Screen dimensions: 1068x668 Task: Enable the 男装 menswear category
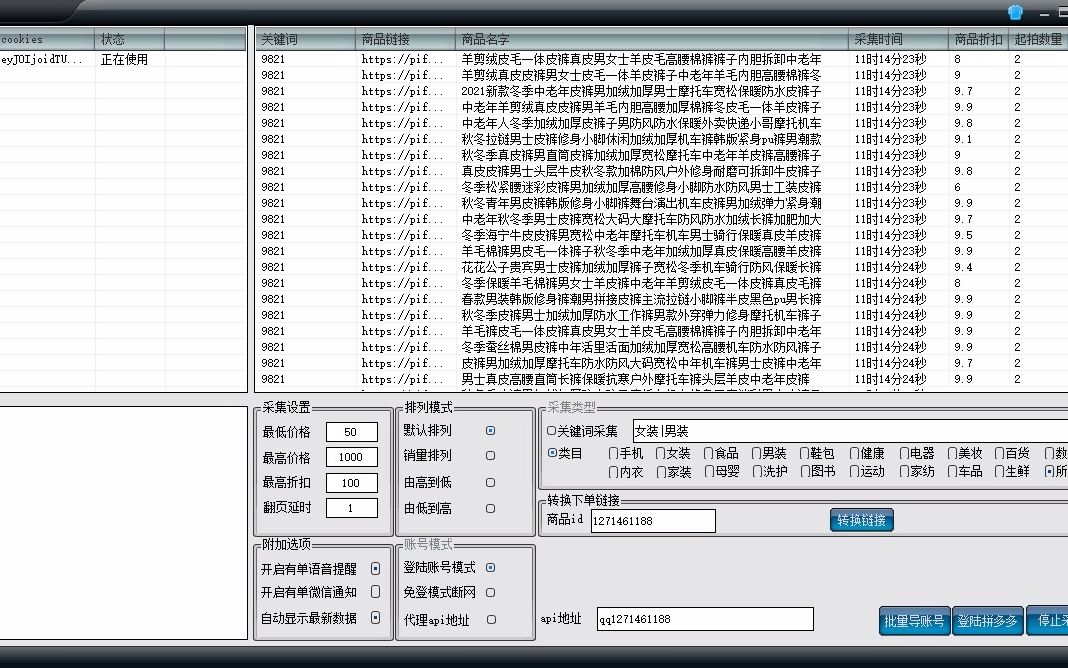(757, 452)
